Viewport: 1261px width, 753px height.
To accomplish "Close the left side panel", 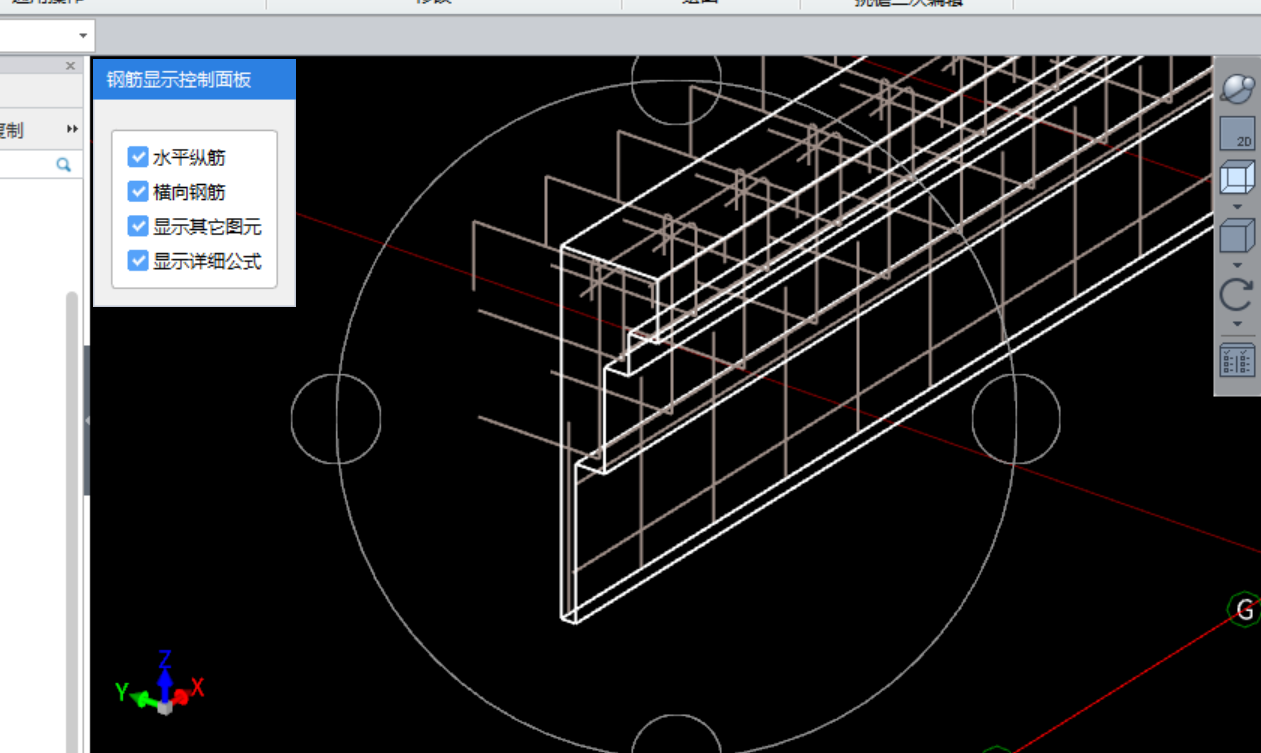I will pos(70,66).
